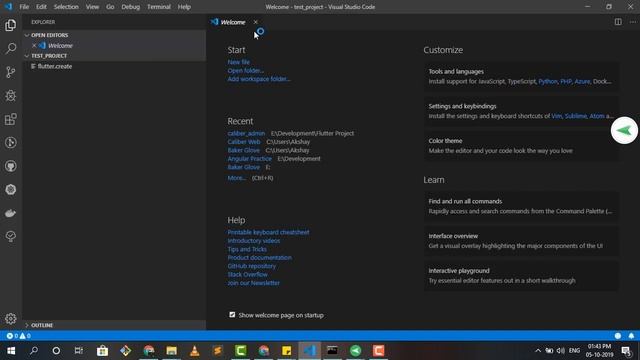640x360 pixels.
Task: Click the Windows taskbar search icon
Action: 34,351
